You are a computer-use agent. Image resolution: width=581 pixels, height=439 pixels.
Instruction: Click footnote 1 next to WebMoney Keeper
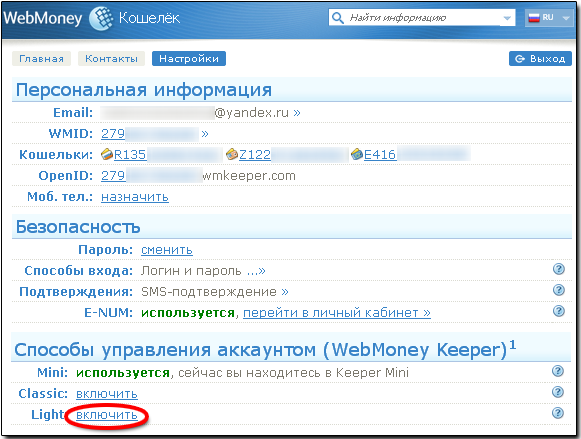coord(512,345)
